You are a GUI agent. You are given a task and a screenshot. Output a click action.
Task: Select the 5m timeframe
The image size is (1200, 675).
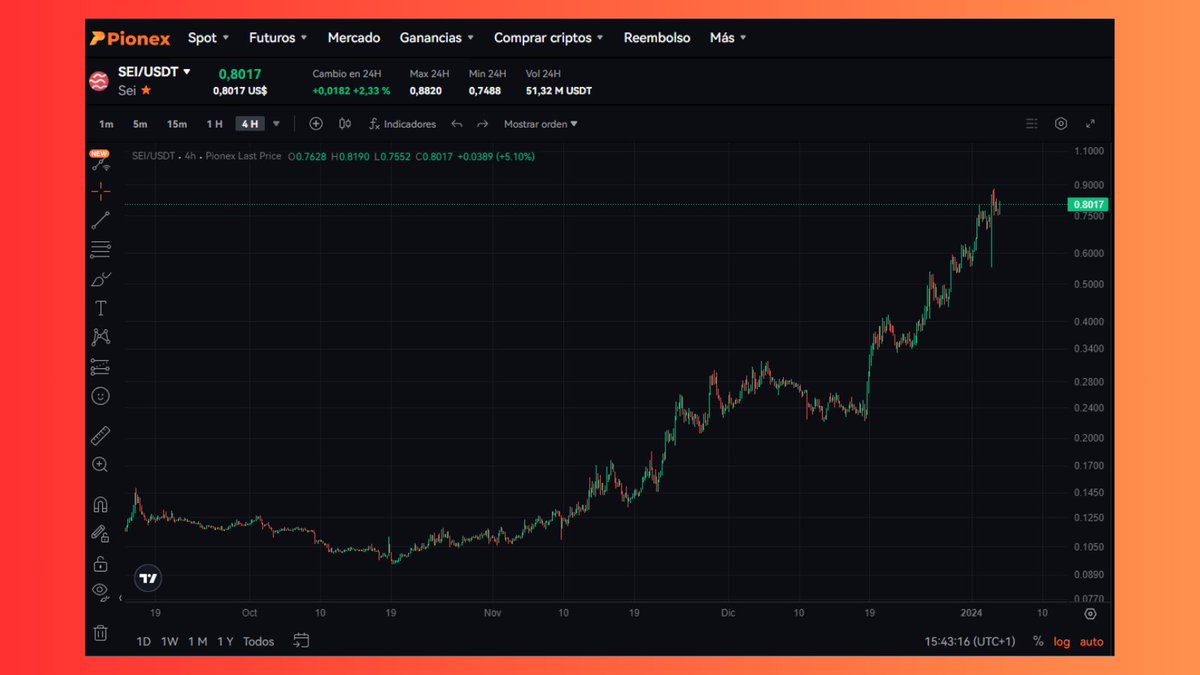(140, 124)
